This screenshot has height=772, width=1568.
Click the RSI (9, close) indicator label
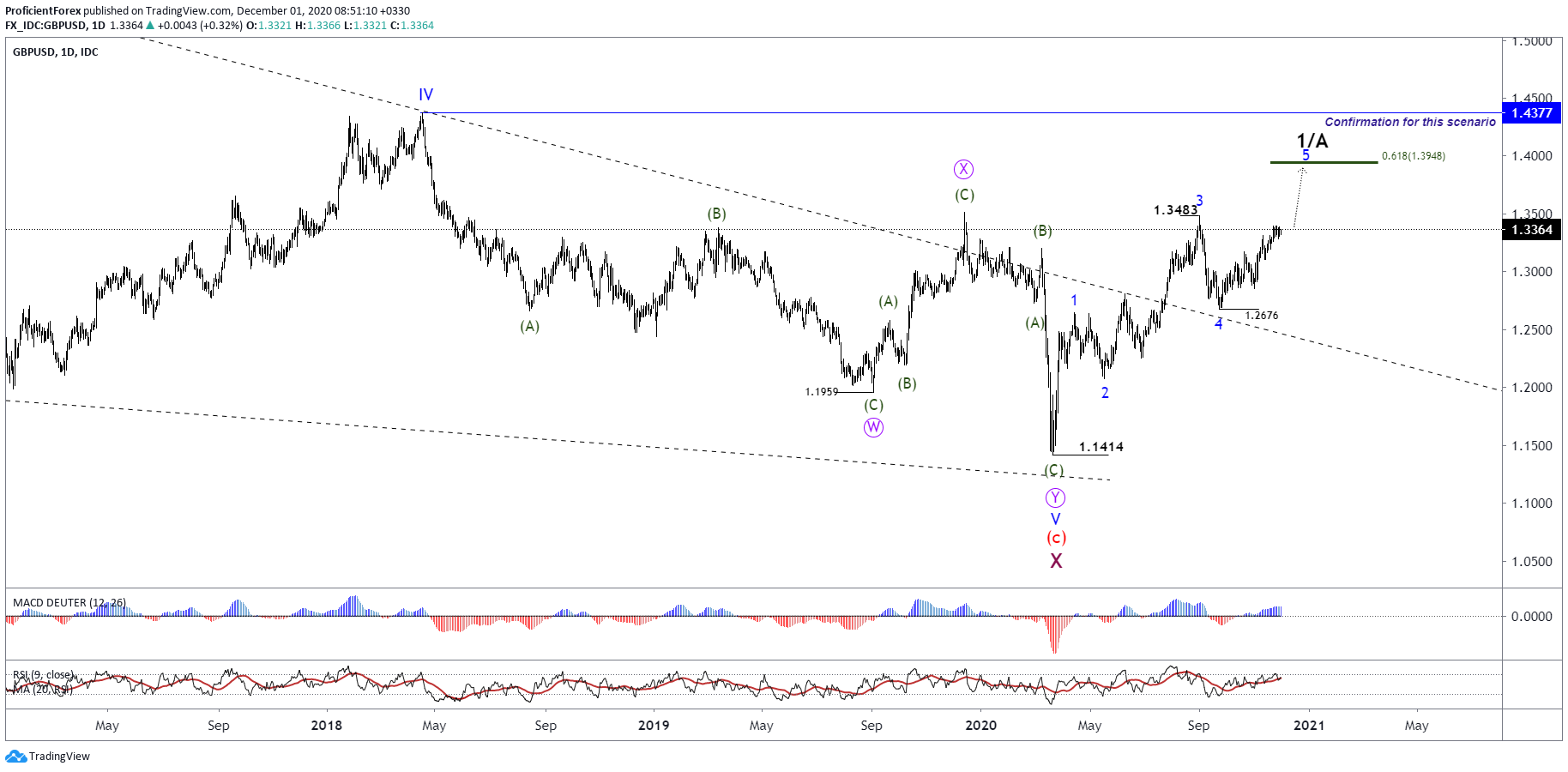pos(43,675)
